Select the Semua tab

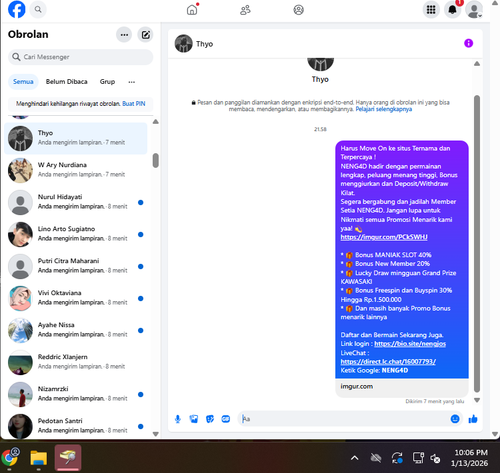pyautogui.click(x=23, y=82)
